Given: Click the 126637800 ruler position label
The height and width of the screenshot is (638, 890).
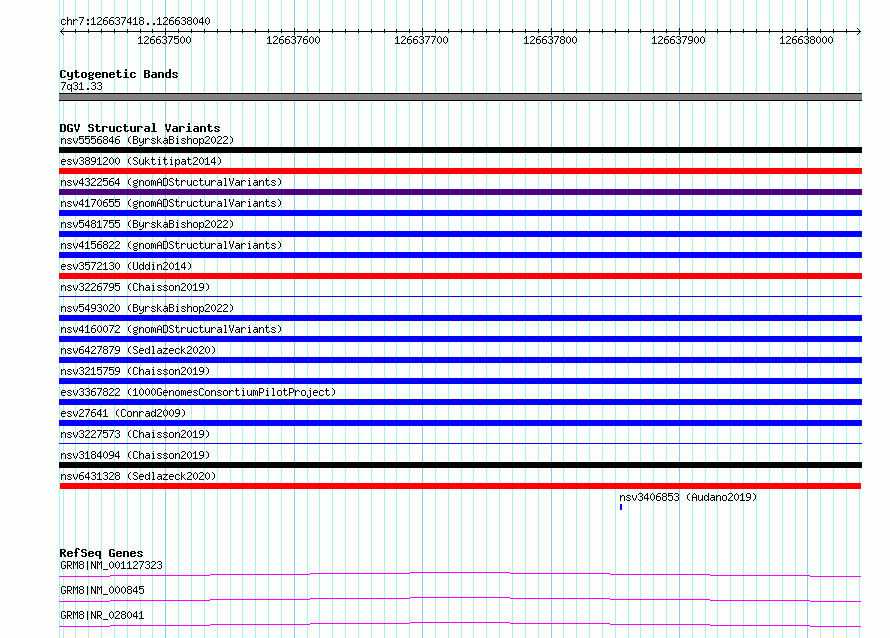Looking at the screenshot, I should (x=550, y=40).
